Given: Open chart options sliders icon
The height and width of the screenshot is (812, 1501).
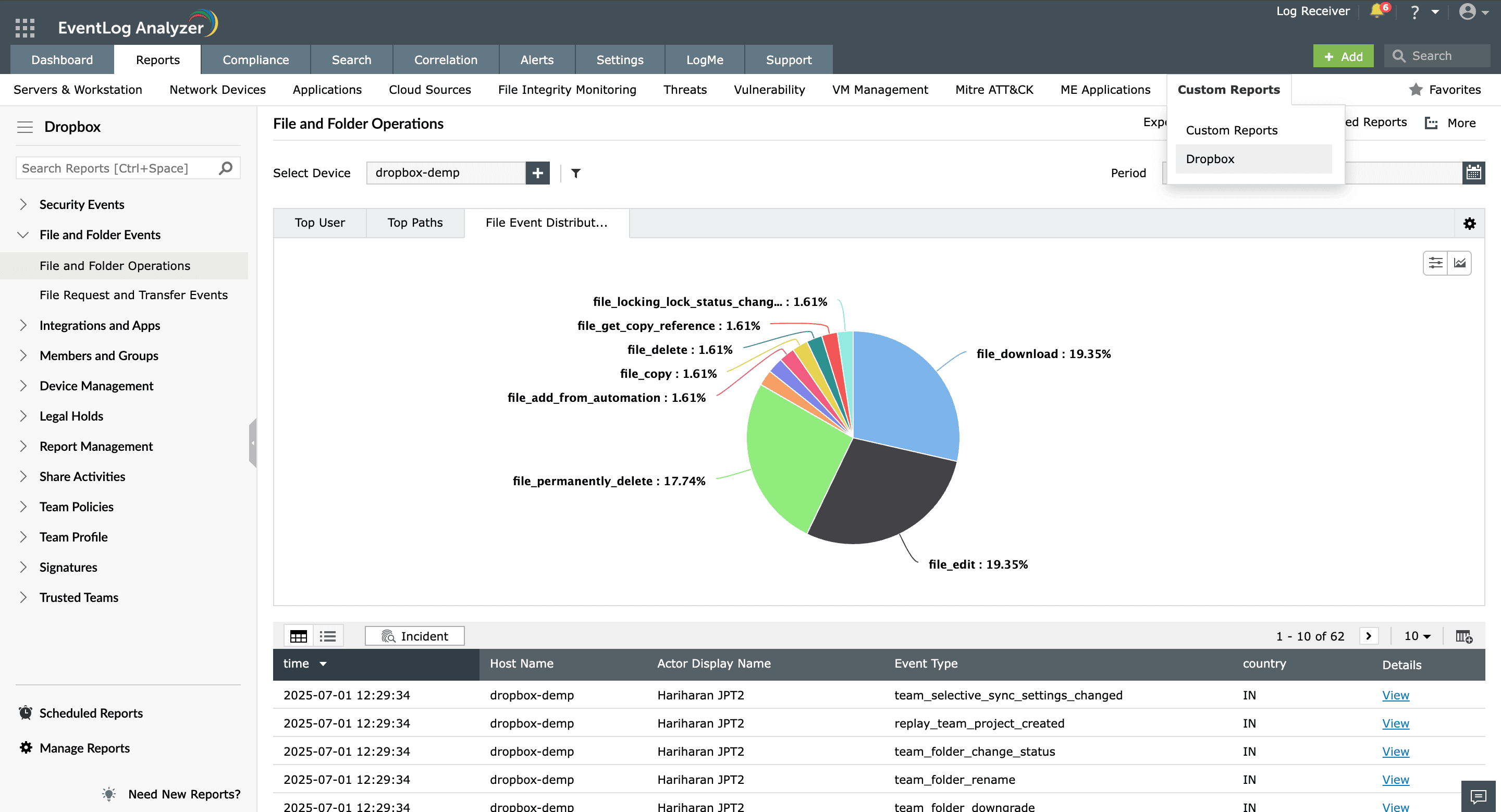Looking at the screenshot, I should 1435,263.
